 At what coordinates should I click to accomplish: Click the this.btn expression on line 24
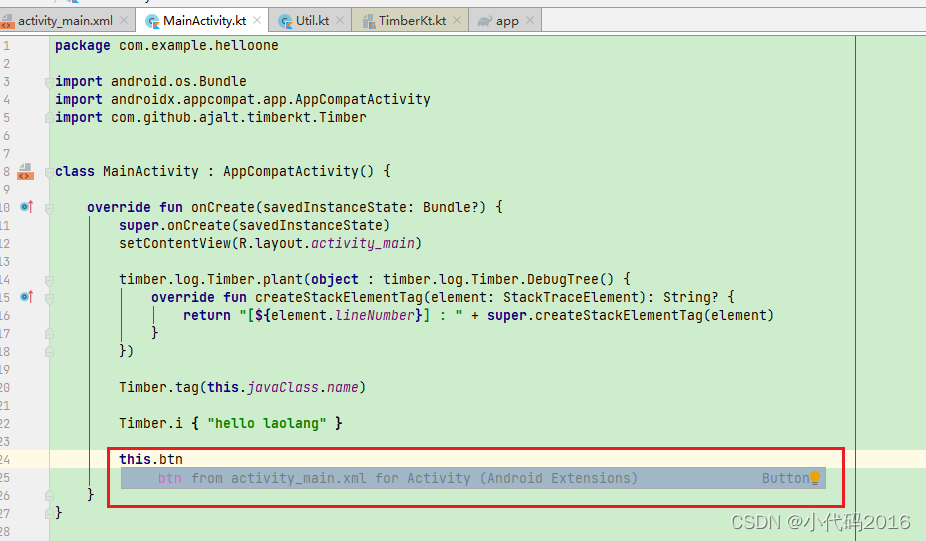coord(151,459)
